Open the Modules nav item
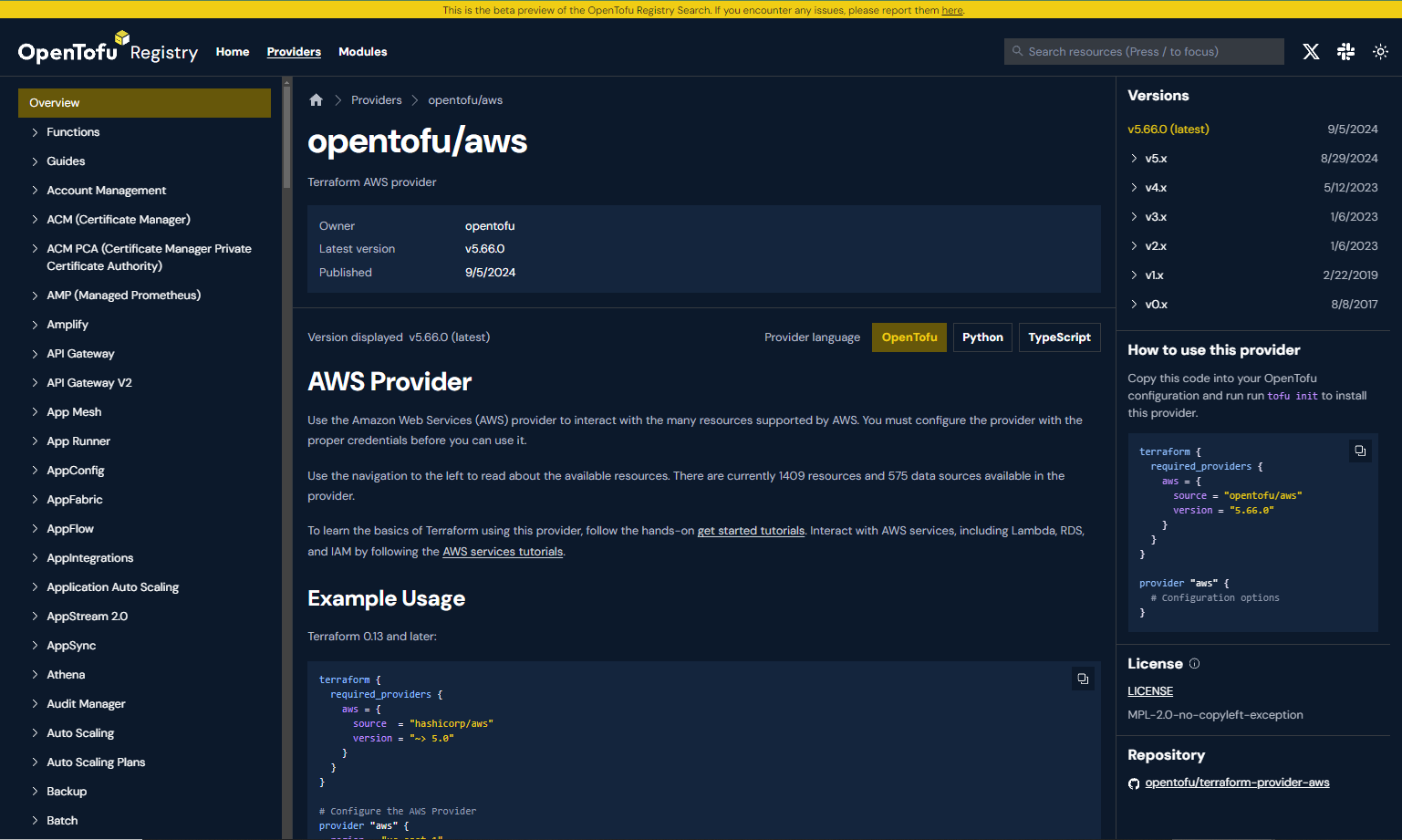This screenshot has height=840, width=1402. tap(363, 52)
